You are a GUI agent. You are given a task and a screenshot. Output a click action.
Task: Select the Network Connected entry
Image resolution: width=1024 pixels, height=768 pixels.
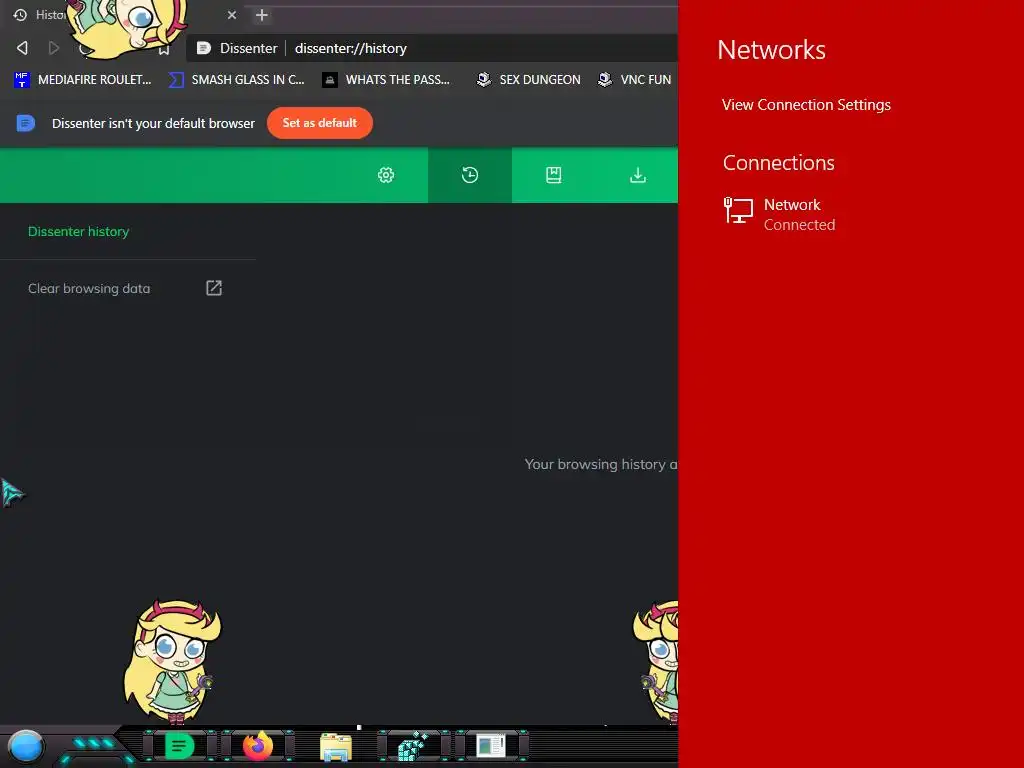(x=780, y=214)
